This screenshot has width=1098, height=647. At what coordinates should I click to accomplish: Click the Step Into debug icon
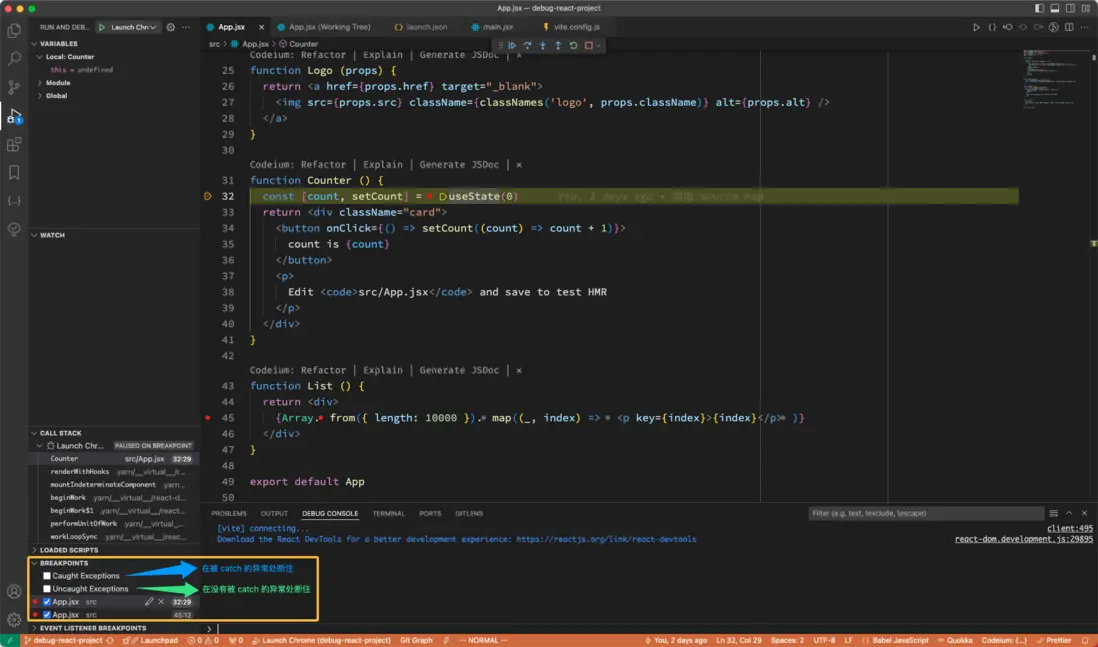point(542,45)
